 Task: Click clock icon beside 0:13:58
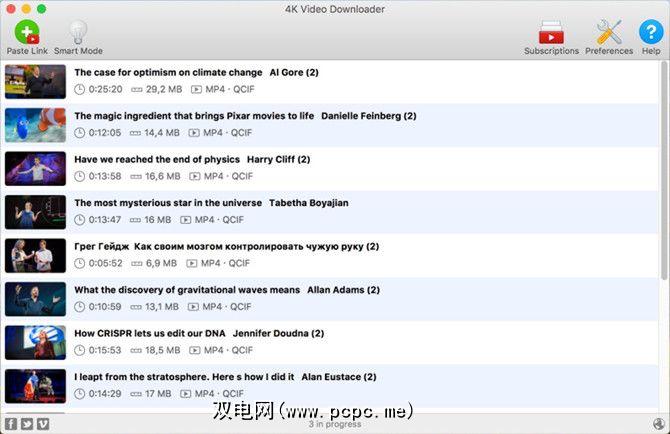click(79, 176)
